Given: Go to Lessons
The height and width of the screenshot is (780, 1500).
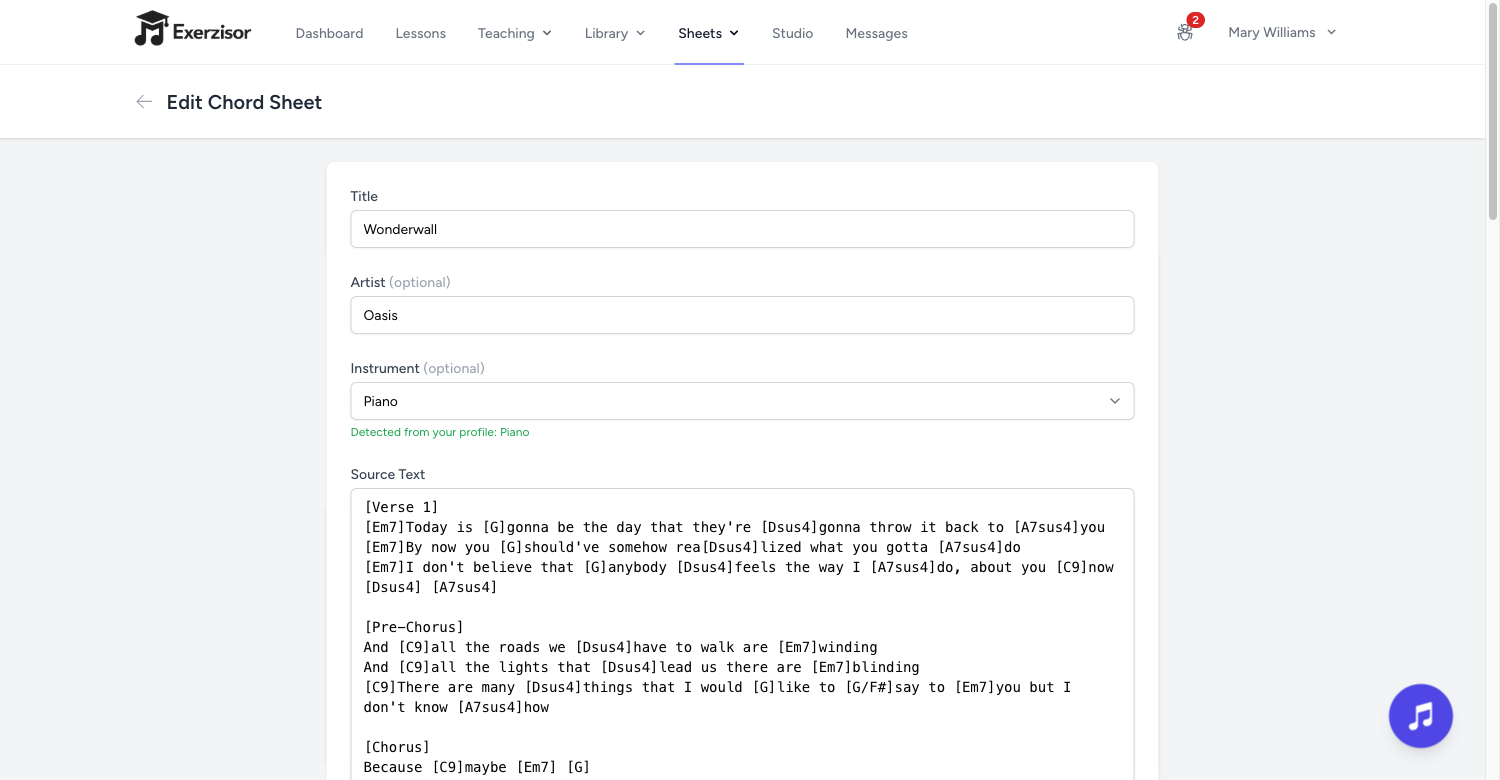Looking at the screenshot, I should (420, 33).
